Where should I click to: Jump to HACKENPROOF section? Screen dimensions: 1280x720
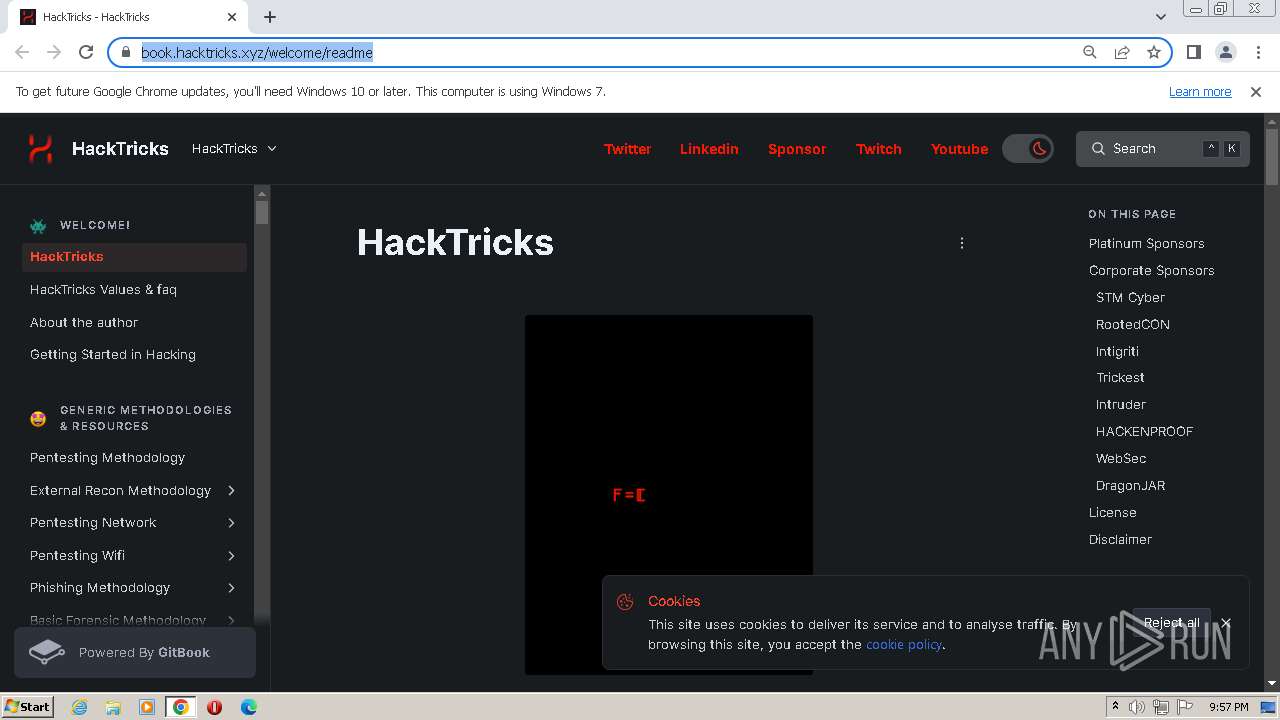1144,431
